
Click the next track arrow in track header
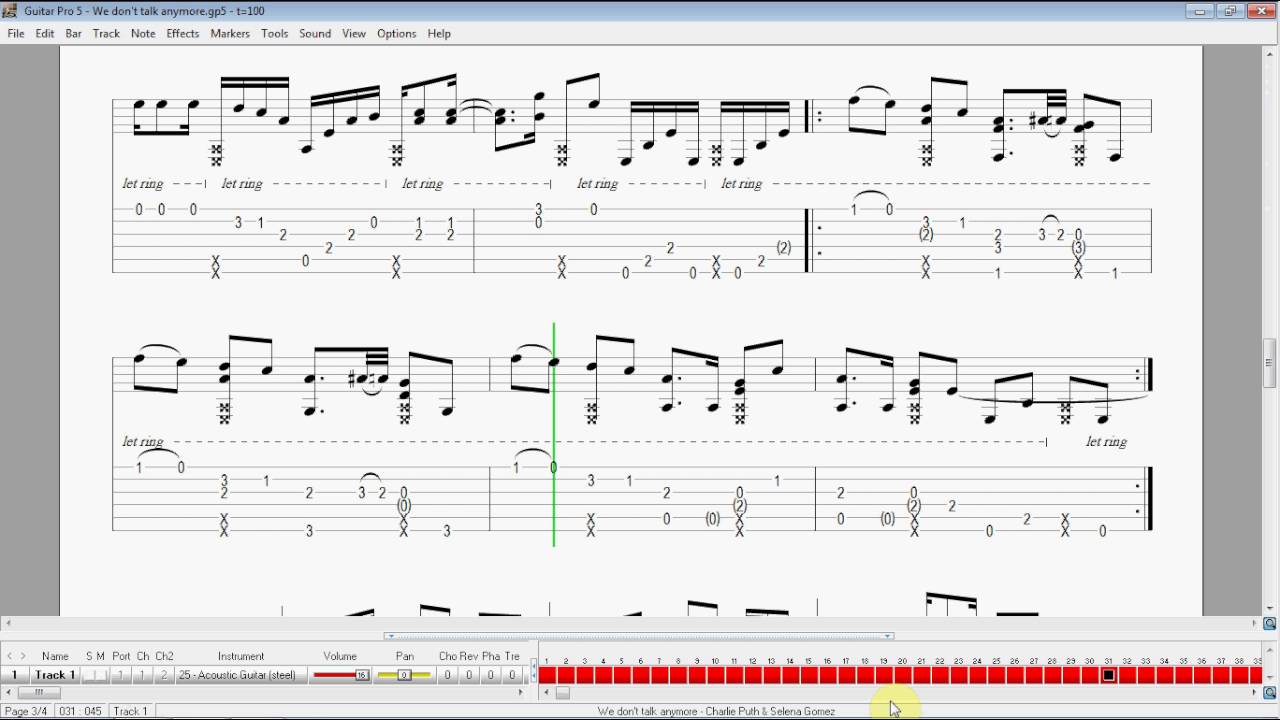coord(24,656)
